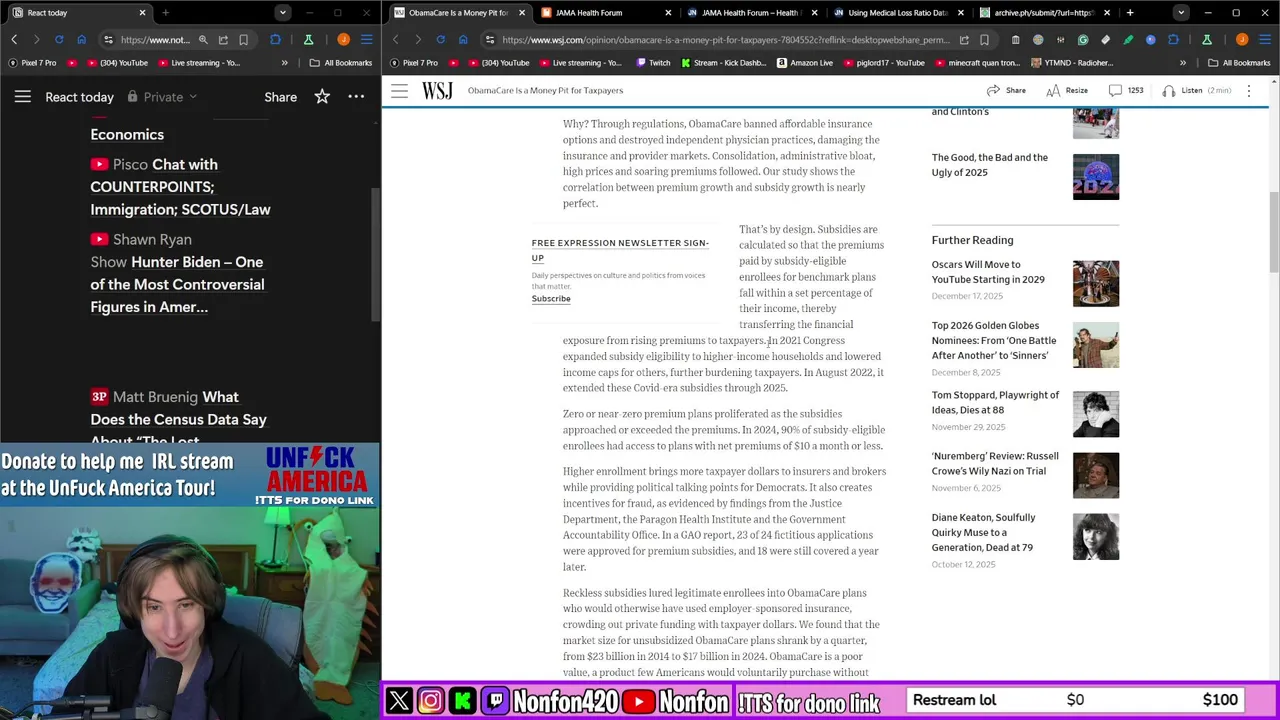The width and height of the screenshot is (1280, 720).
Task: Open the Notion sidebar hamburger menu
Action: point(23,97)
